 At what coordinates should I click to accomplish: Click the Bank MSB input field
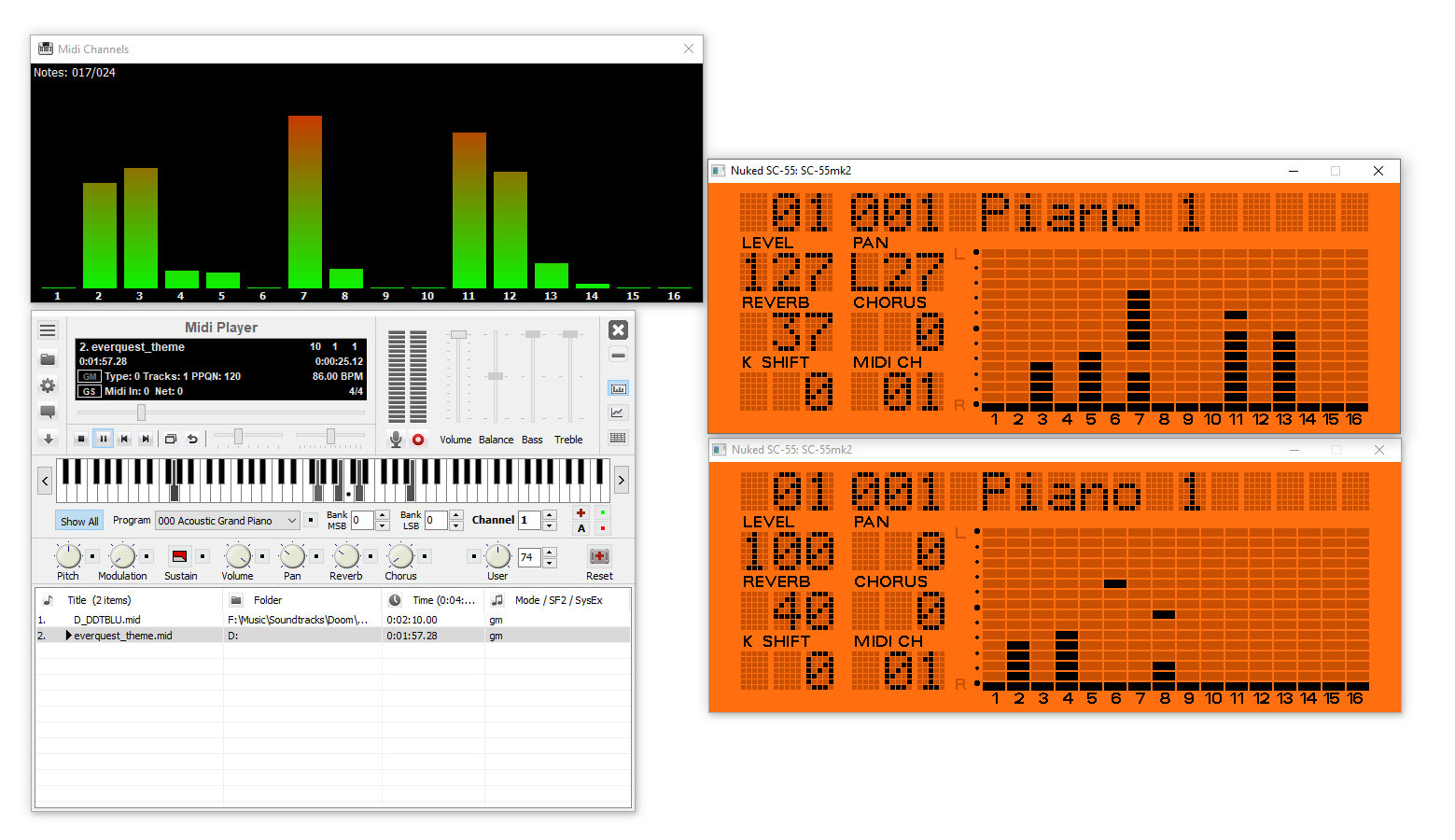pos(362,521)
